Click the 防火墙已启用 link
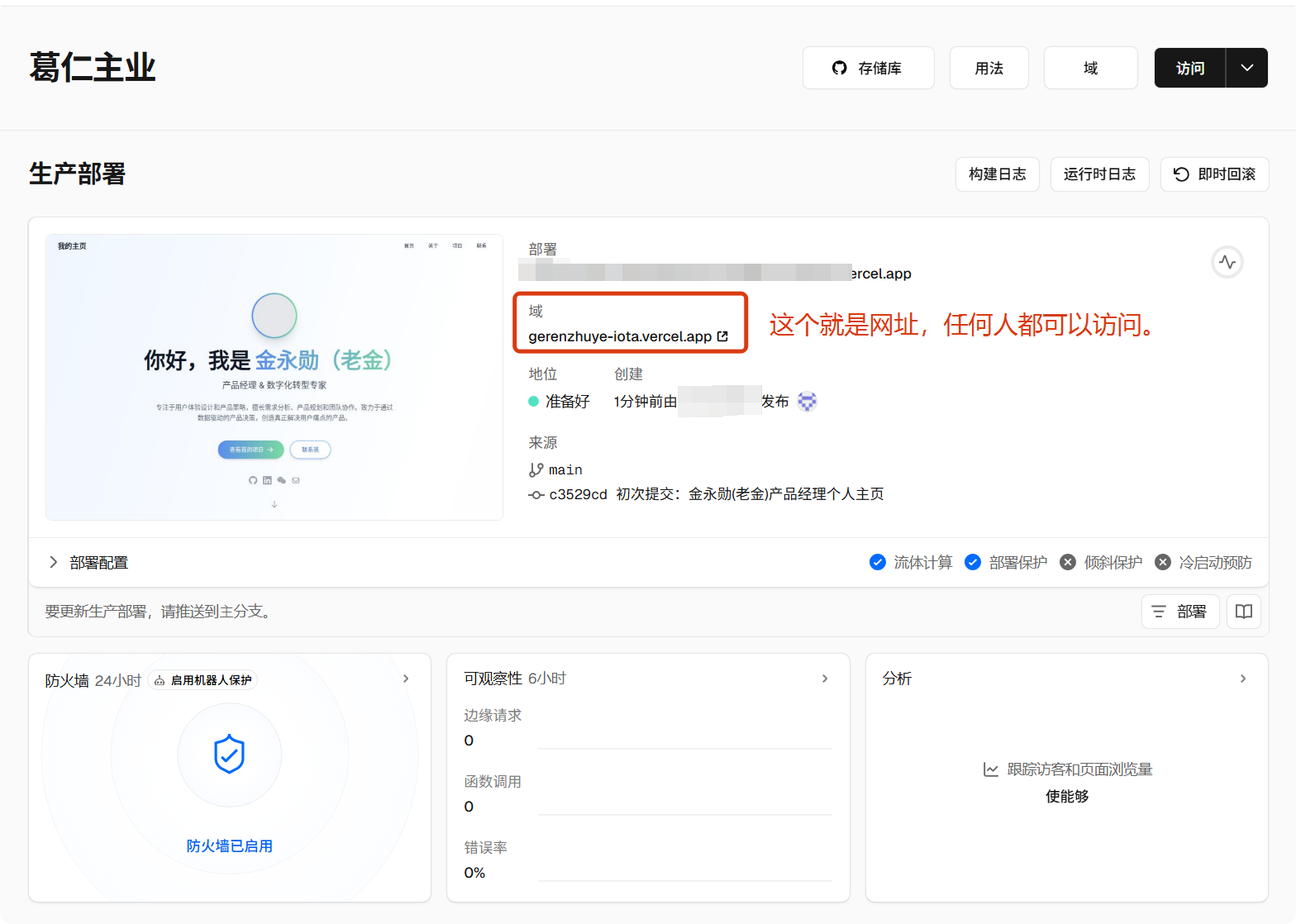Image resolution: width=1296 pixels, height=924 pixels. point(230,846)
